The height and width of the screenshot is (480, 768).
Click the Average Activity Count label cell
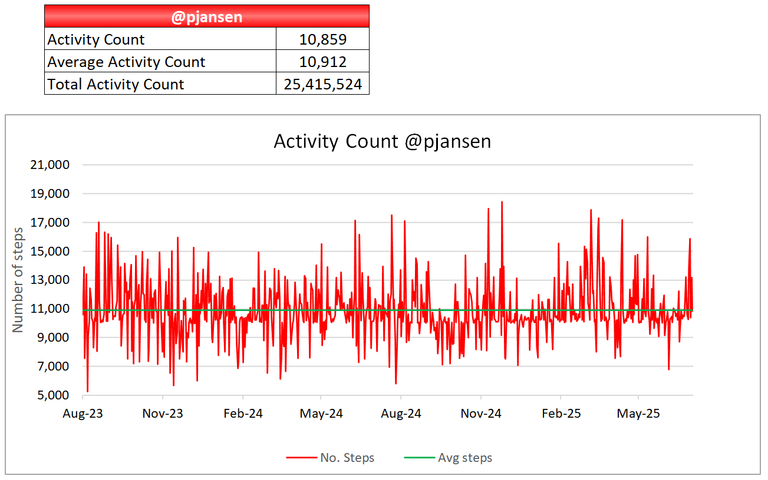click(x=160, y=61)
